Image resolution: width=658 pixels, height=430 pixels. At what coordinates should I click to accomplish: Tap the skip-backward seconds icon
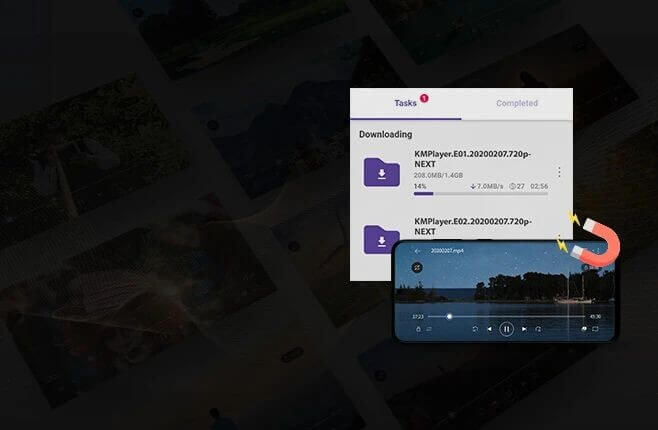pyautogui.click(x=475, y=329)
